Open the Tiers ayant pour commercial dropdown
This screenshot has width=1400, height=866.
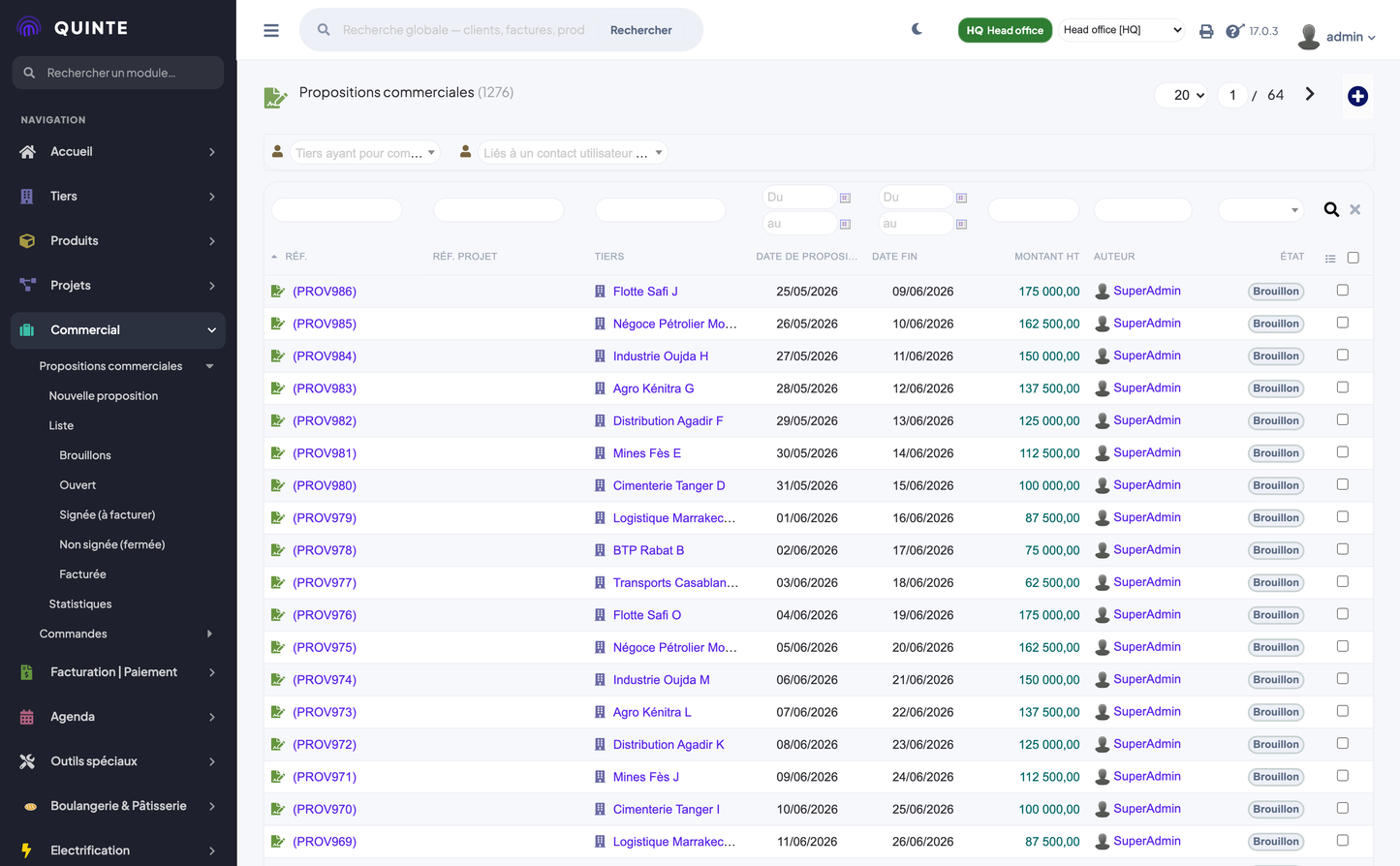[364, 153]
